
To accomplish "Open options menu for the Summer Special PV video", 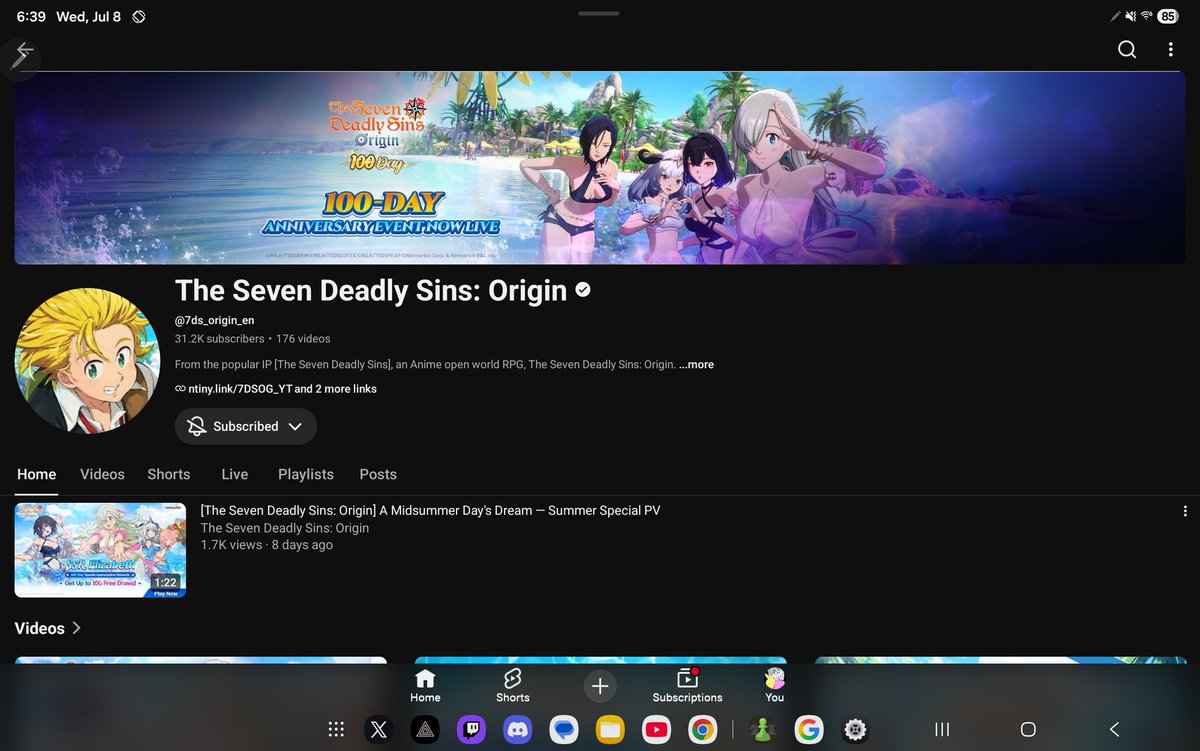I will (x=1185, y=511).
